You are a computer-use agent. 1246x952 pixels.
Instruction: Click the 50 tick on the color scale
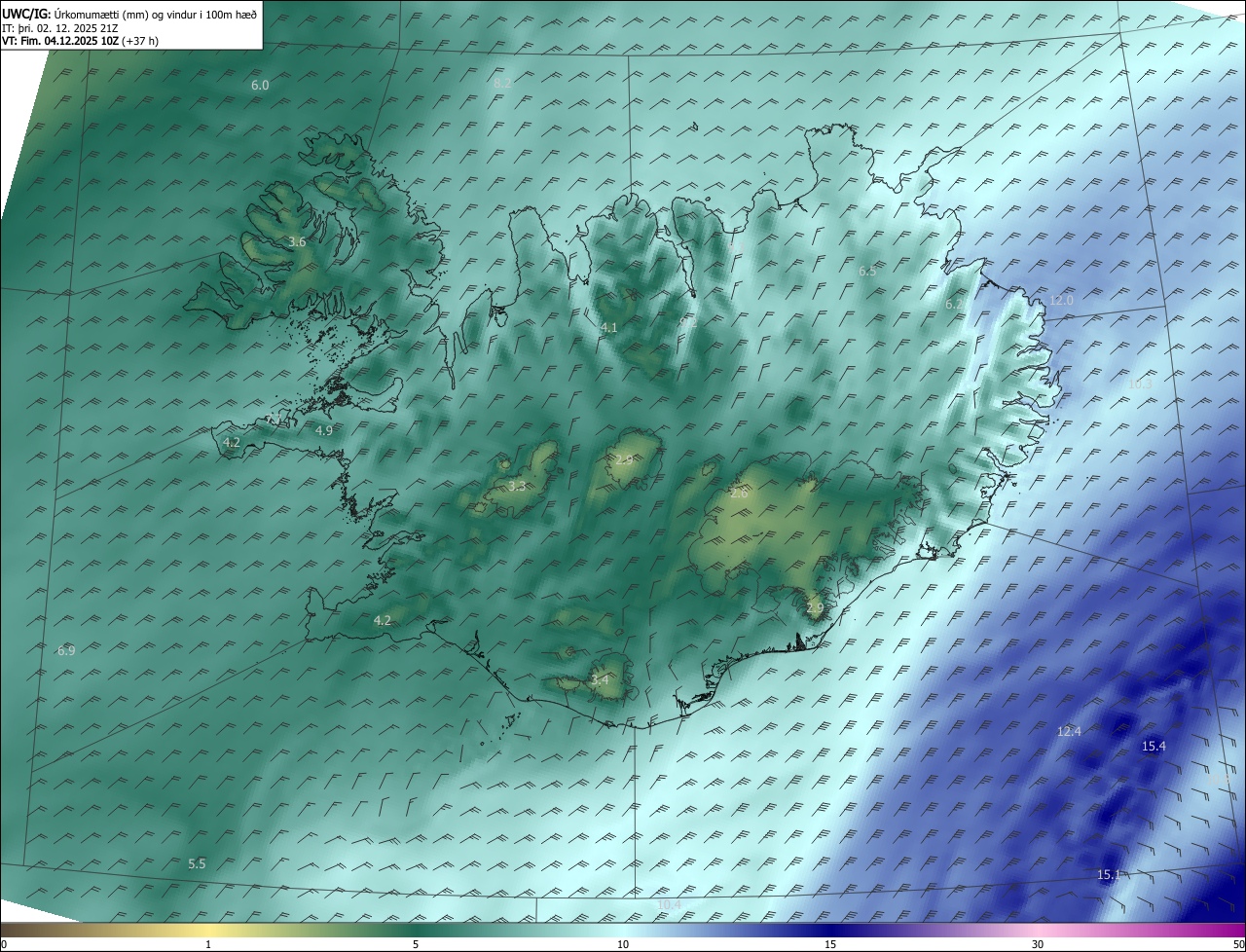1238,944
